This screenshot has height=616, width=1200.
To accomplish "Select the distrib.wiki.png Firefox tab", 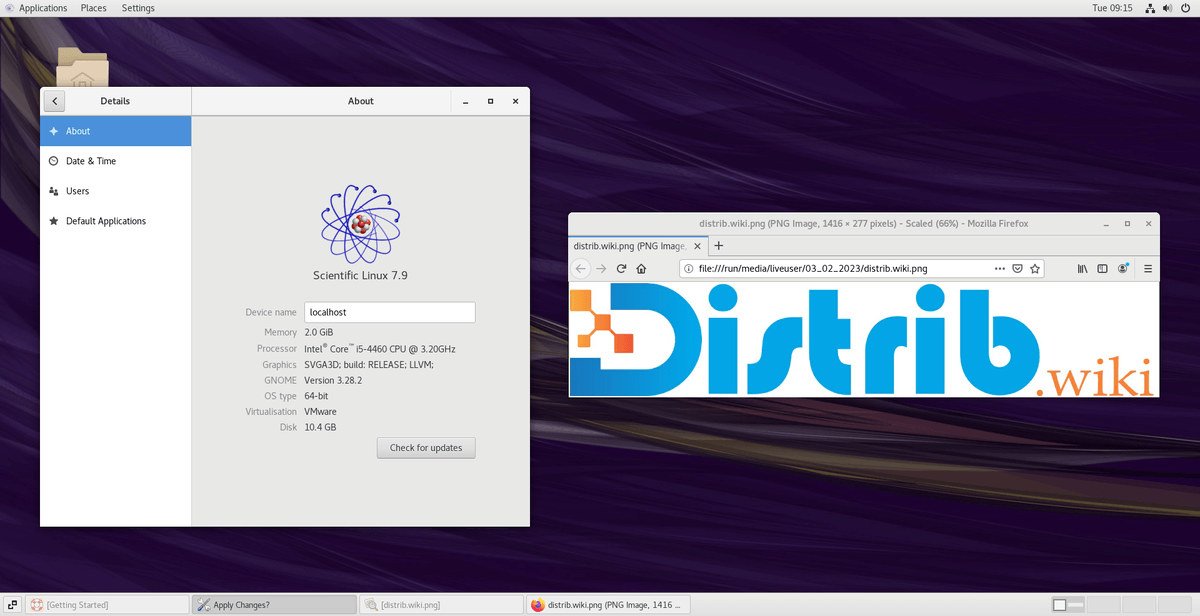I will point(638,246).
